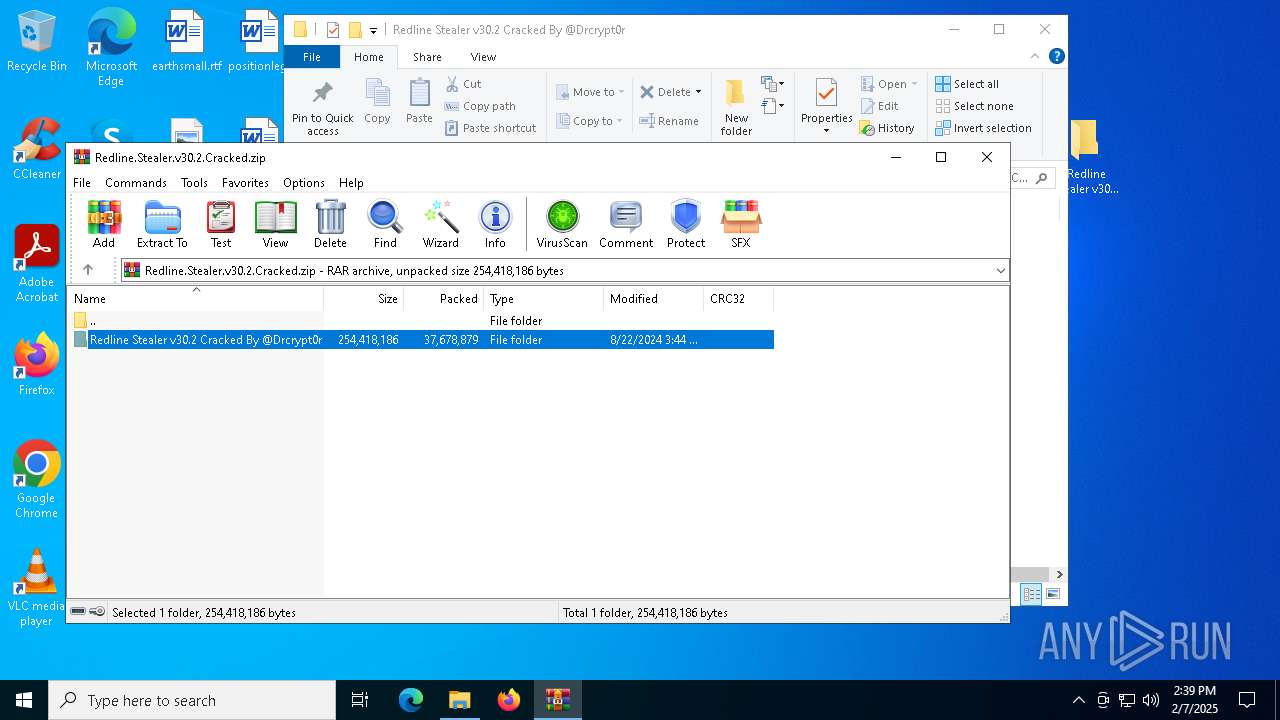Image resolution: width=1280 pixels, height=720 pixels.
Task: Click the View file icon in WinRAR
Action: pyautogui.click(x=275, y=224)
